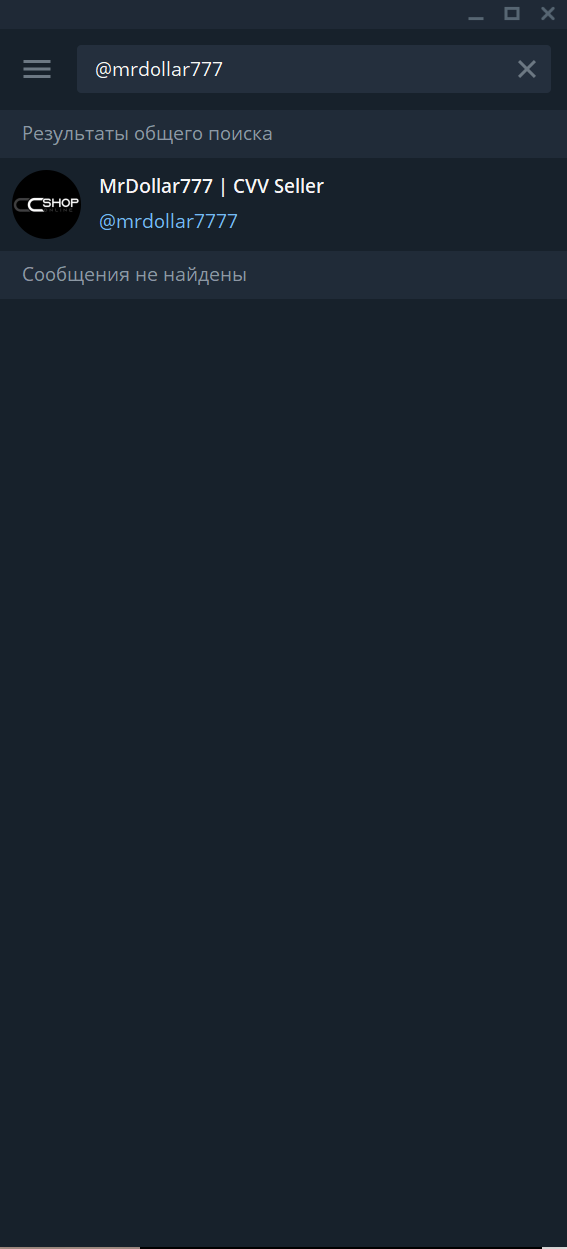Click blank space right of the MrDollar777 result row
Screen dimensions: 567x1249
(445, 204)
